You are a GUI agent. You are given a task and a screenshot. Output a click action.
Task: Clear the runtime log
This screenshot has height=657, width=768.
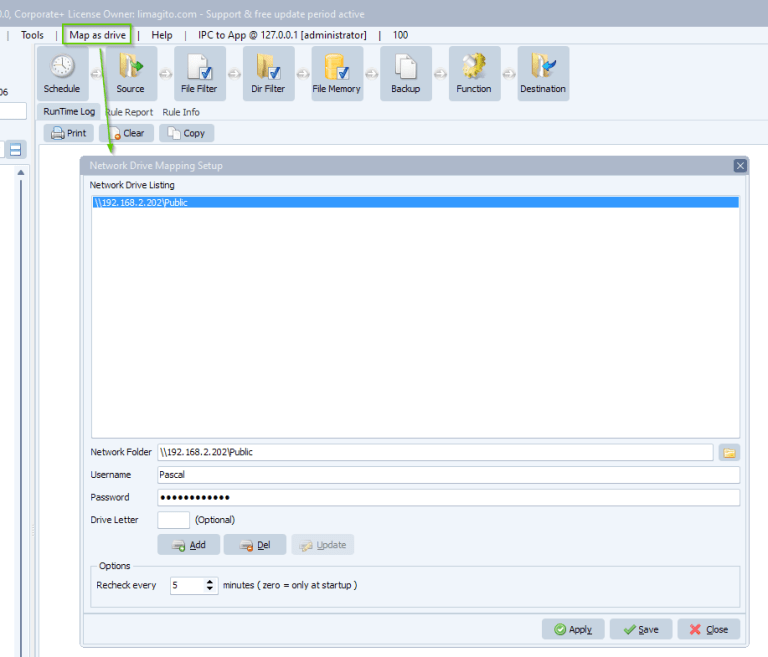126,133
